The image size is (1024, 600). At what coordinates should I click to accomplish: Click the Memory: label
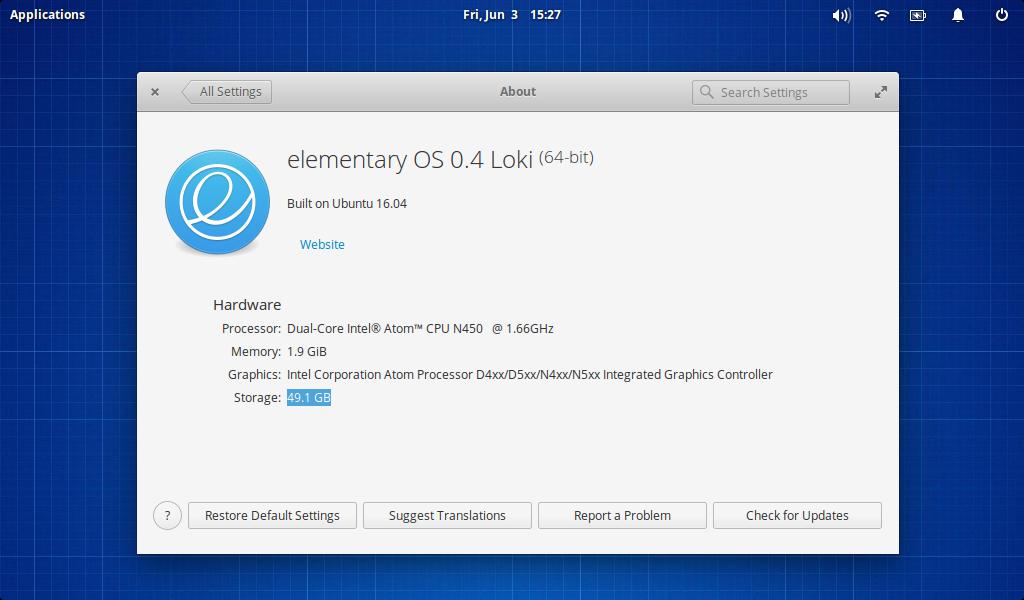pos(256,351)
